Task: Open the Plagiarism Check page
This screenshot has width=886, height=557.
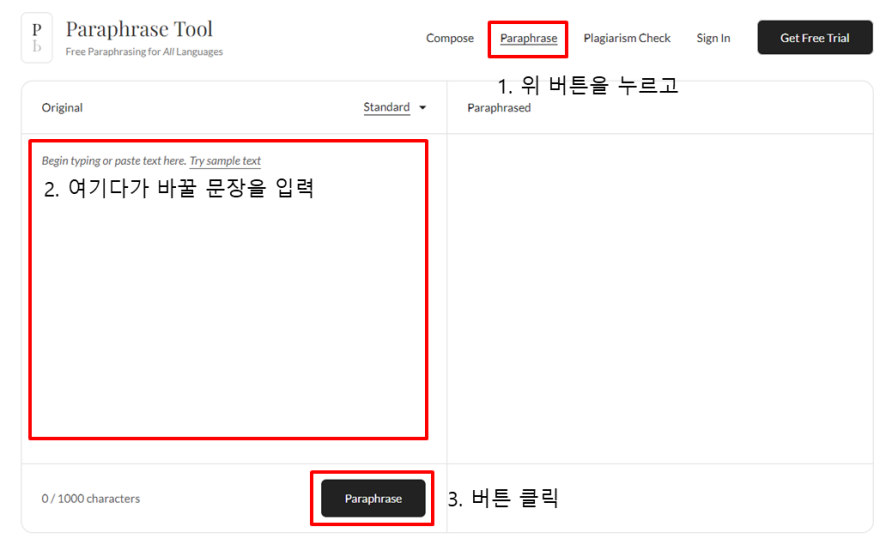Action: (x=627, y=38)
